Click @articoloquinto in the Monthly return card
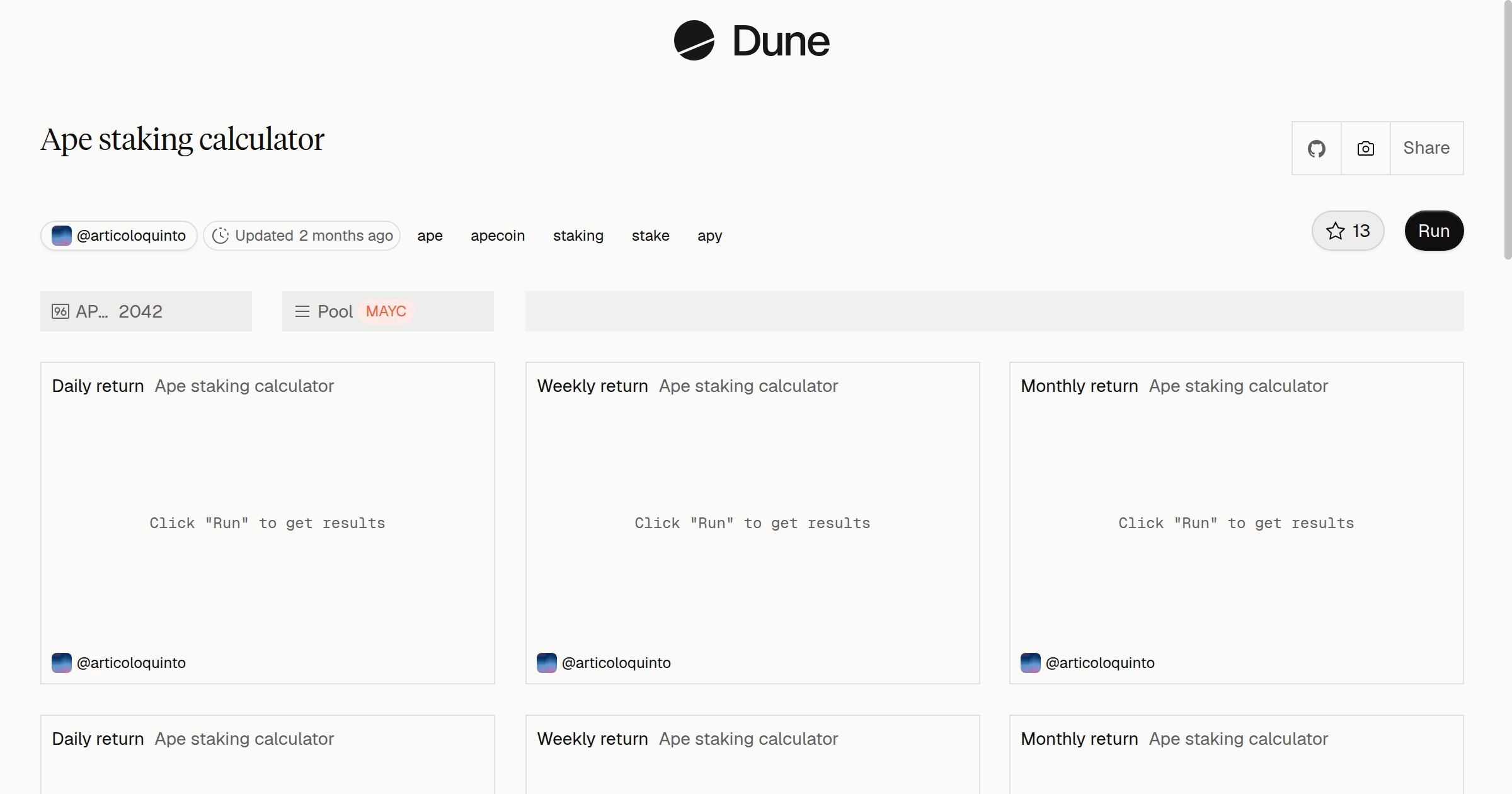Image resolution: width=1512 pixels, height=794 pixels. (x=1100, y=663)
